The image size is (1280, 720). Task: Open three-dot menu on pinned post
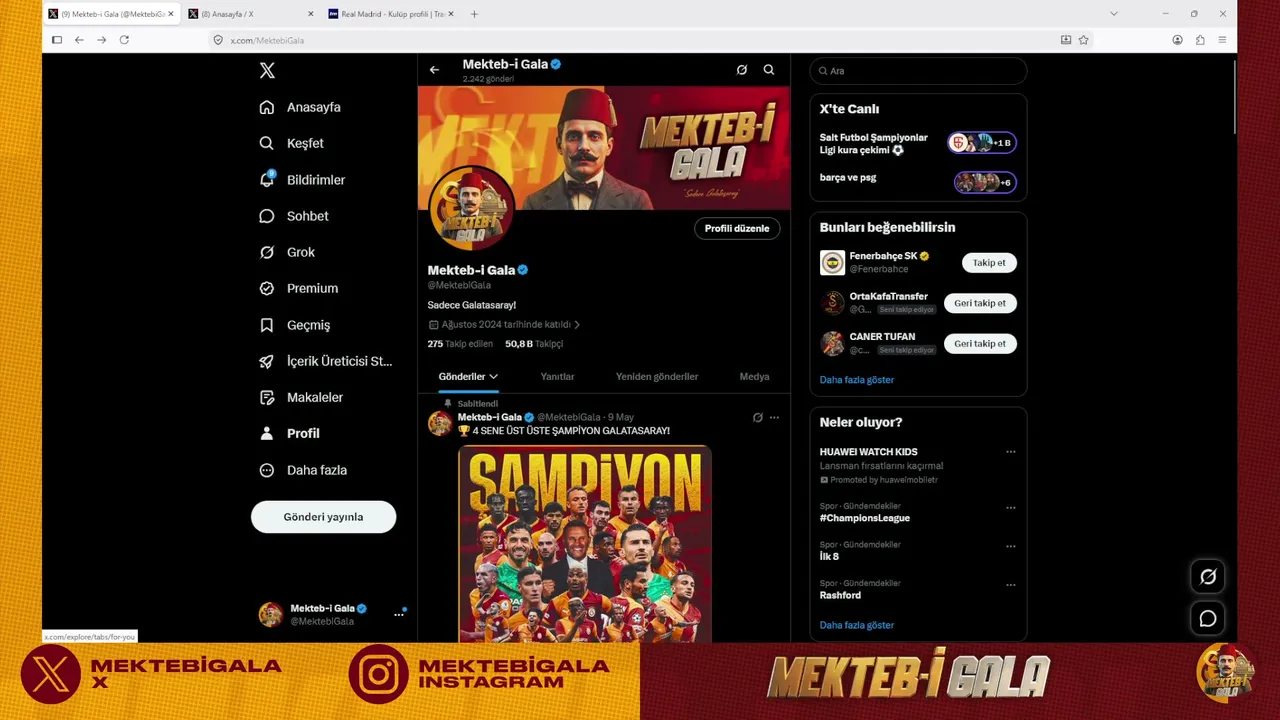[774, 417]
